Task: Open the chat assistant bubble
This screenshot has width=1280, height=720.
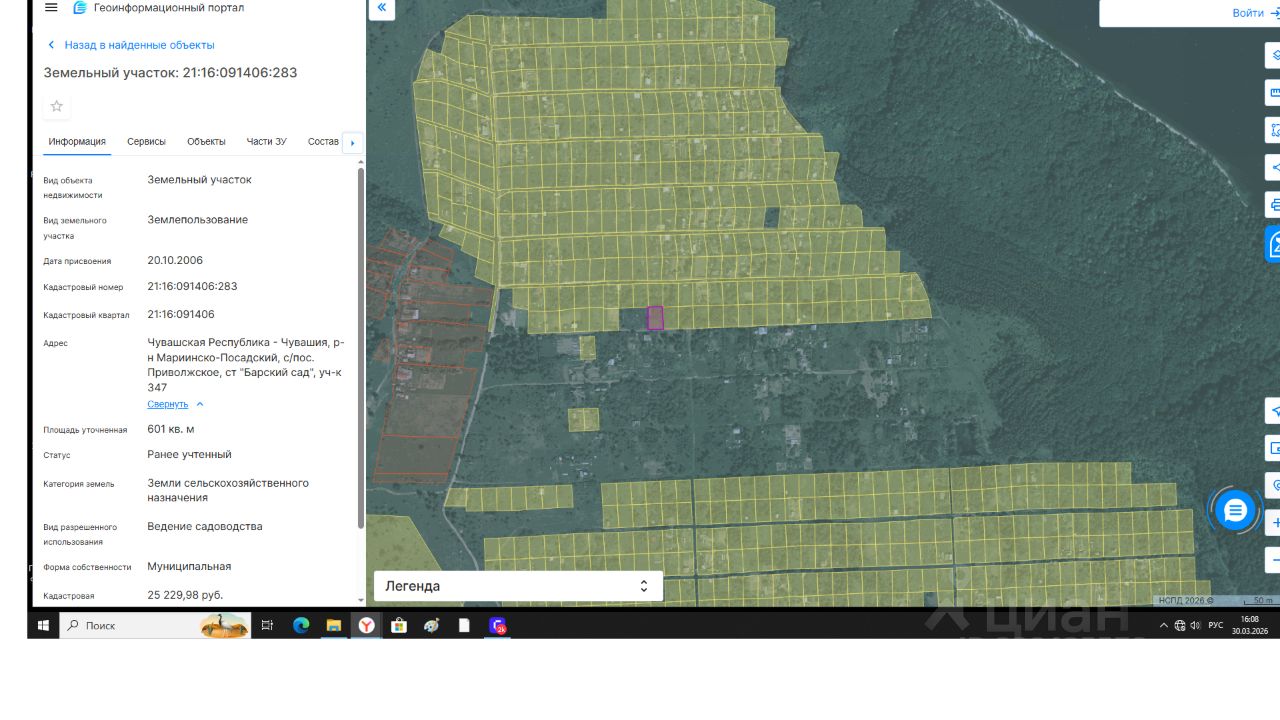Action: 1235,511
